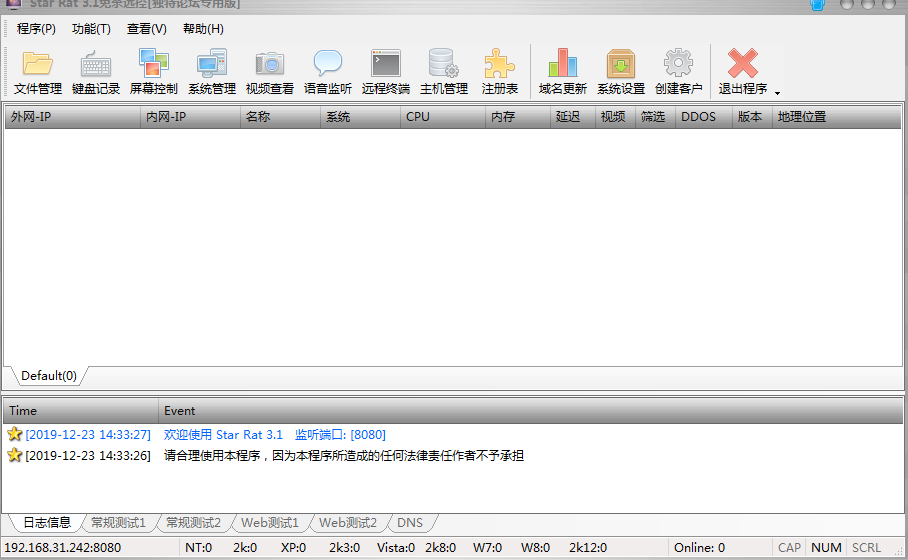Switch to the DNS tab
Screen dimensions: 908x560
(410, 522)
